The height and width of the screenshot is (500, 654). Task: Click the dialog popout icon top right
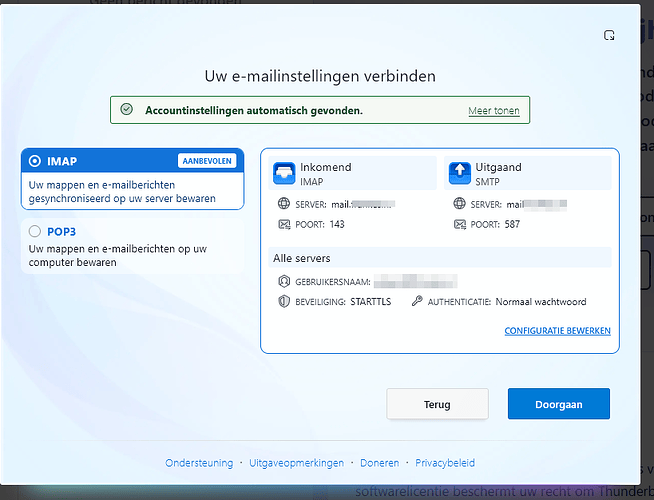pyautogui.click(x=609, y=35)
